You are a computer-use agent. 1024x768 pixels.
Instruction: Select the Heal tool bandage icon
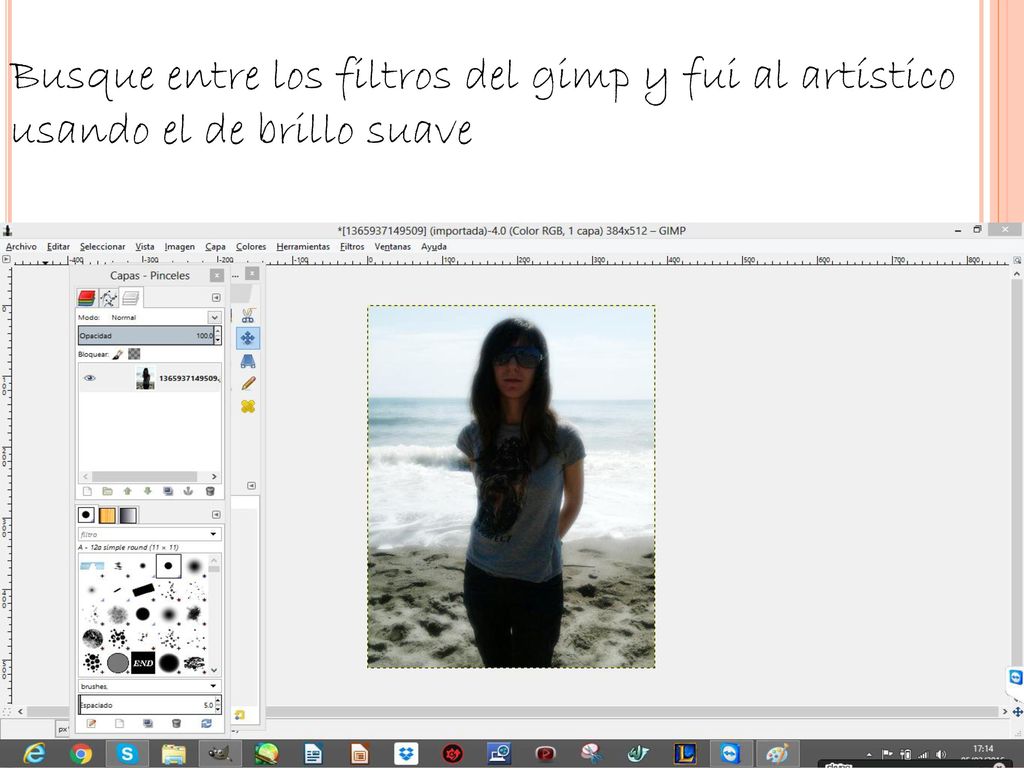[x=248, y=406]
